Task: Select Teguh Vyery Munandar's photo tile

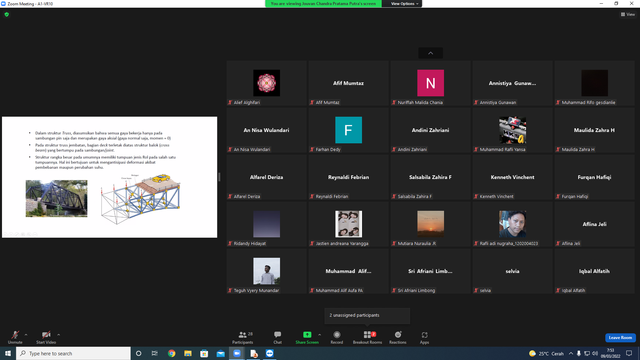Action: pyautogui.click(x=267, y=271)
